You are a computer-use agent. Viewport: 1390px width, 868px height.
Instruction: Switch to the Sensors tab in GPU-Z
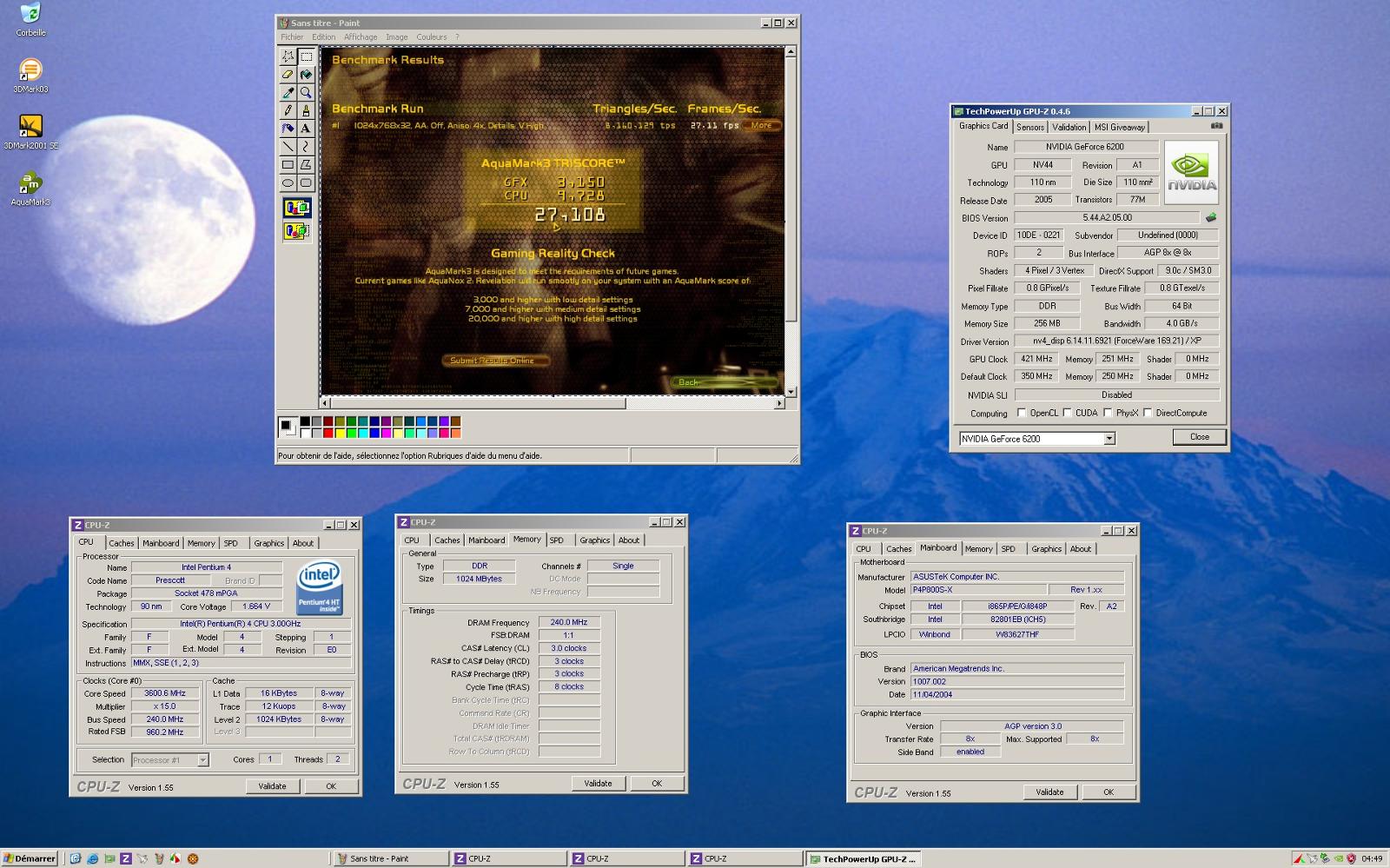pyautogui.click(x=1030, y=127)
